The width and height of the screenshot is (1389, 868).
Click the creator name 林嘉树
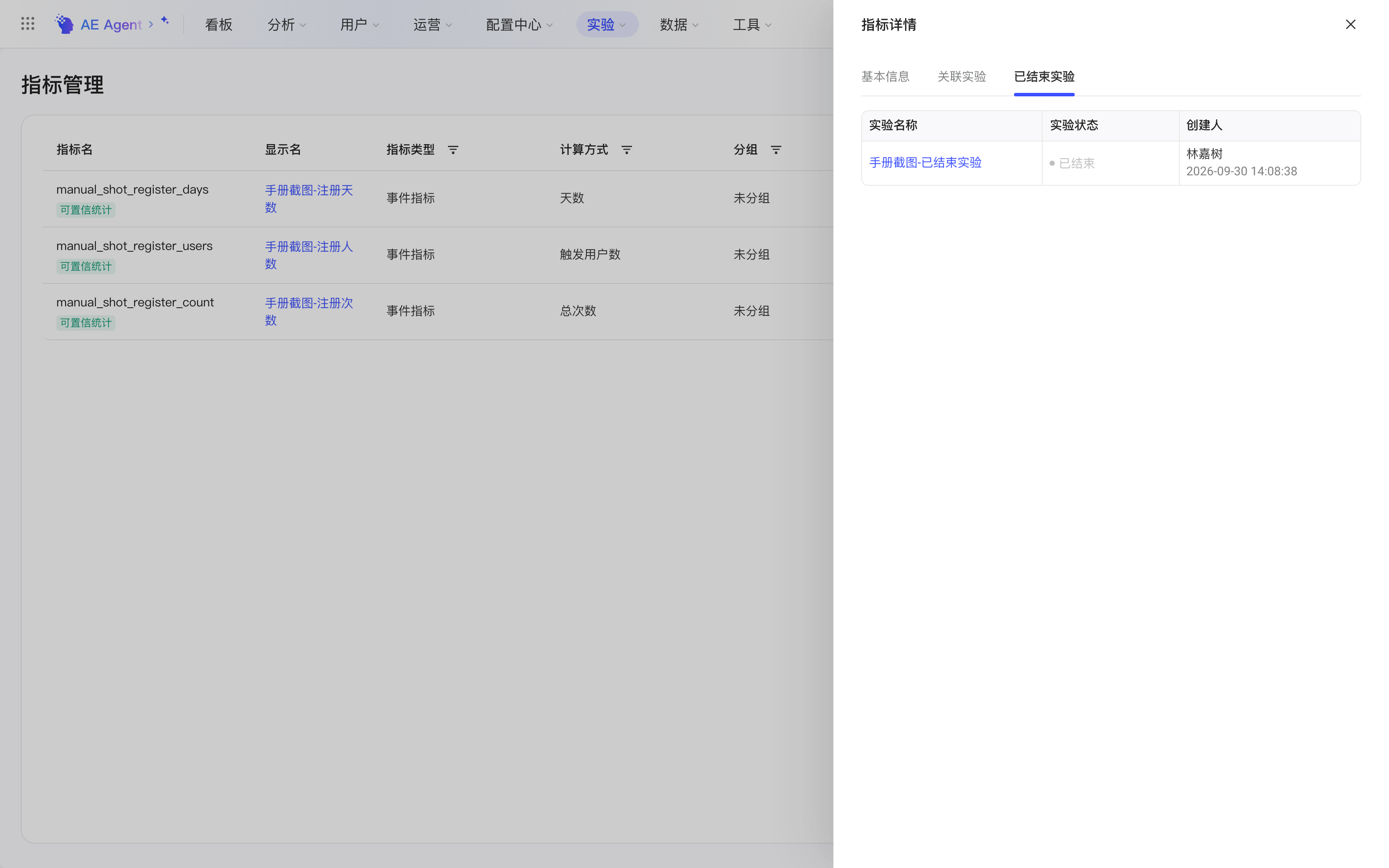coord(1204,154)
